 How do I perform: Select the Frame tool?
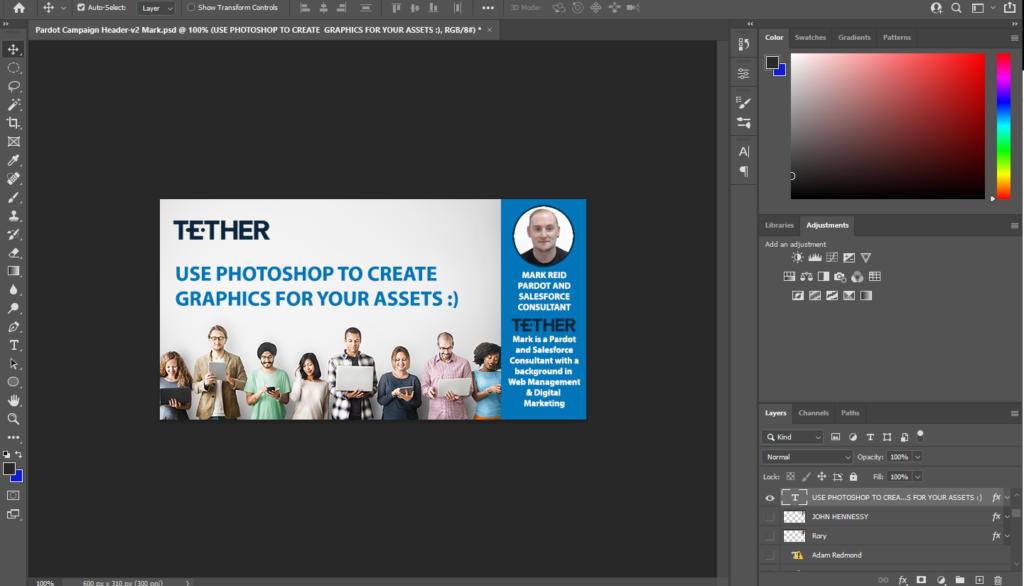(13, 141)
